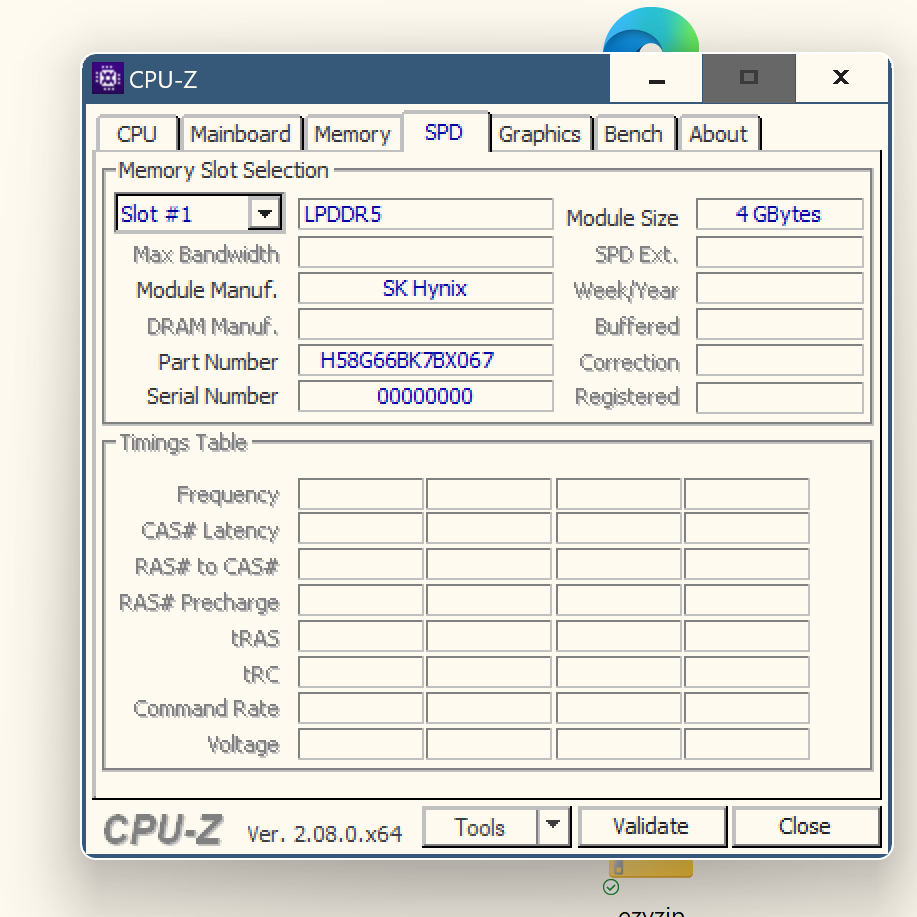The image size is (917, 917).
Task: Expand the Slot #1 dropdown arrow
Action: pyautogui.click(x=264, y=213)
